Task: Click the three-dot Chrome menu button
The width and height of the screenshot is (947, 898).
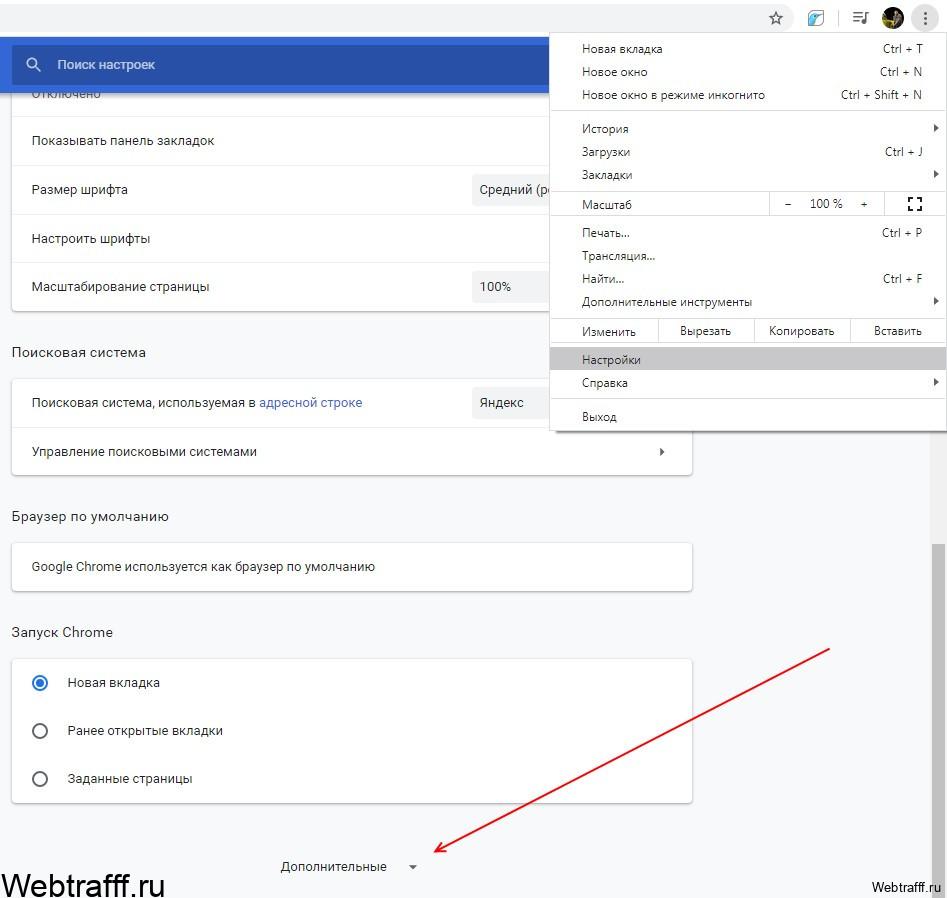Action: coord(925,18)
